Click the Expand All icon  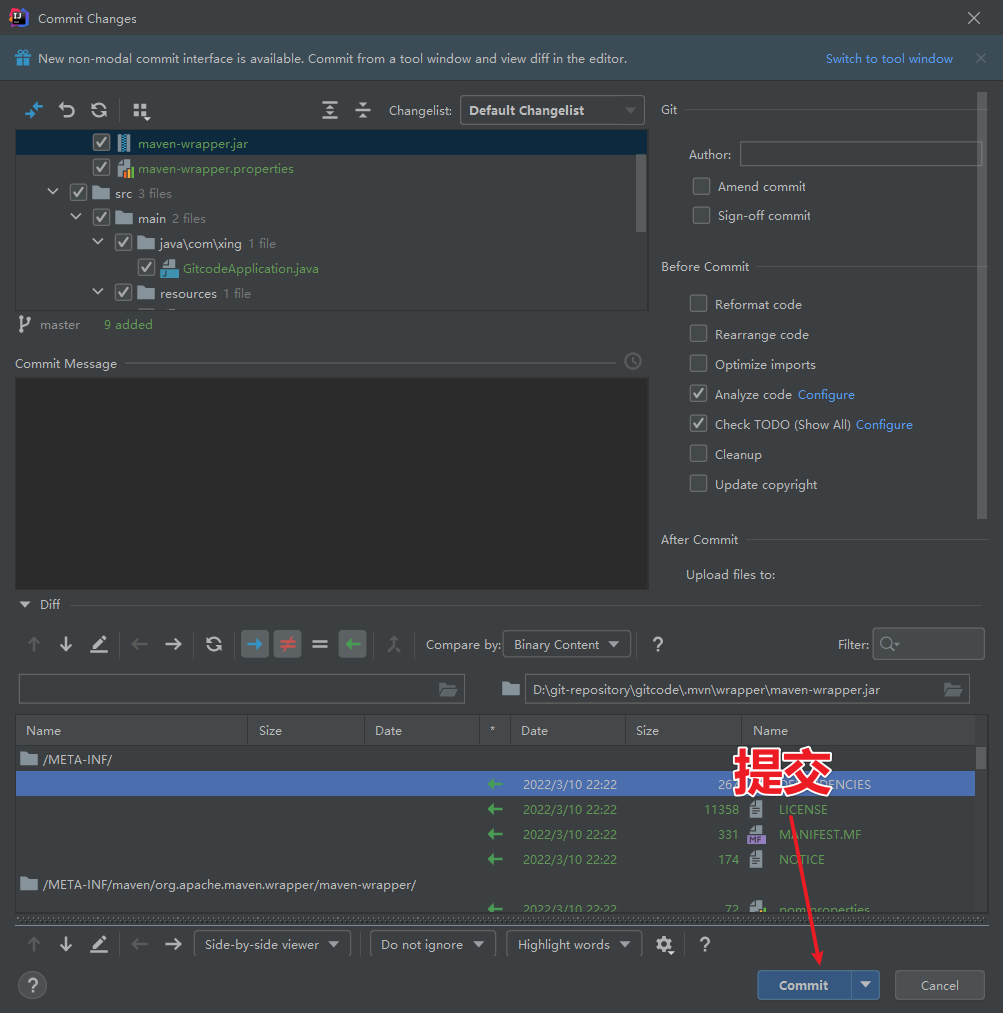330,110
